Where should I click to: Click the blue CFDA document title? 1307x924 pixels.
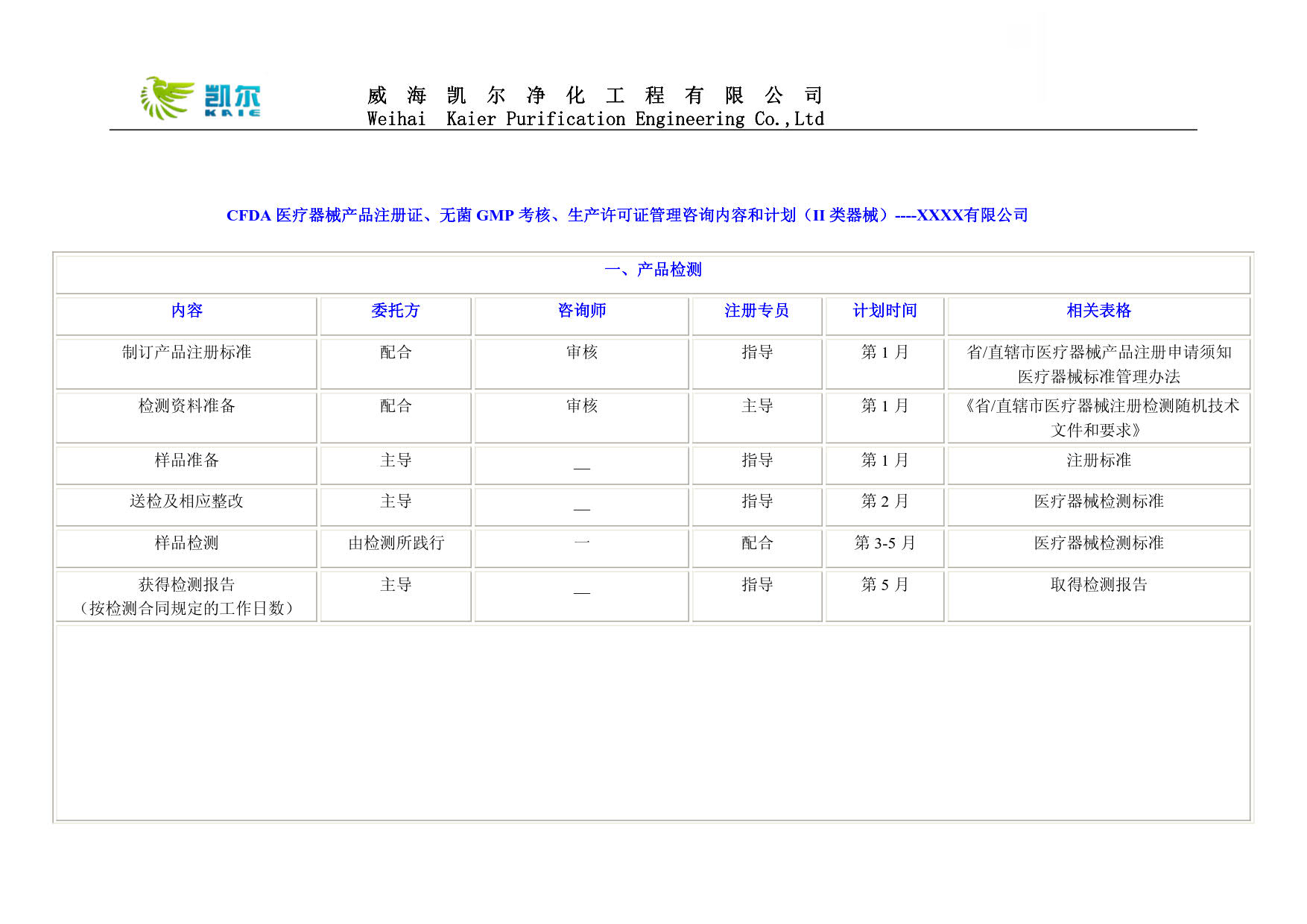pyautogui.click(x=627, y=215)
